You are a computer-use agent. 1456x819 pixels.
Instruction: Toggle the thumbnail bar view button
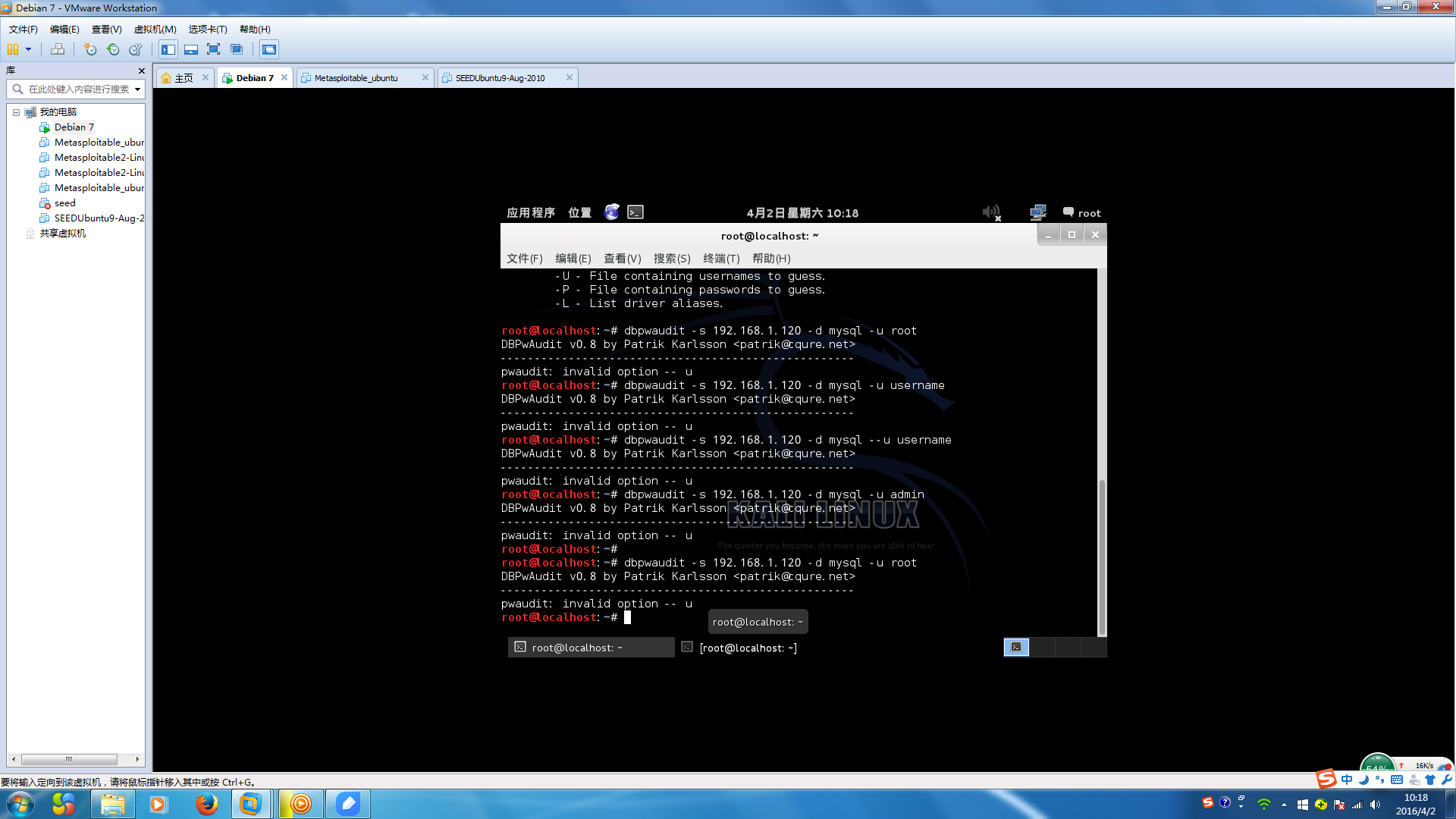tap(191, 49)
